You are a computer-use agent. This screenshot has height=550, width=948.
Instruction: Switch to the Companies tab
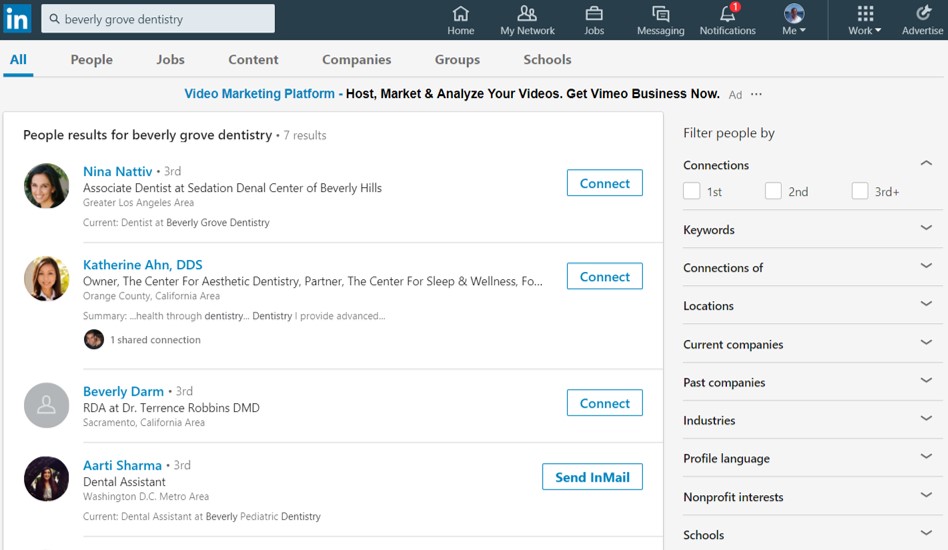click(x=357, y=59)
